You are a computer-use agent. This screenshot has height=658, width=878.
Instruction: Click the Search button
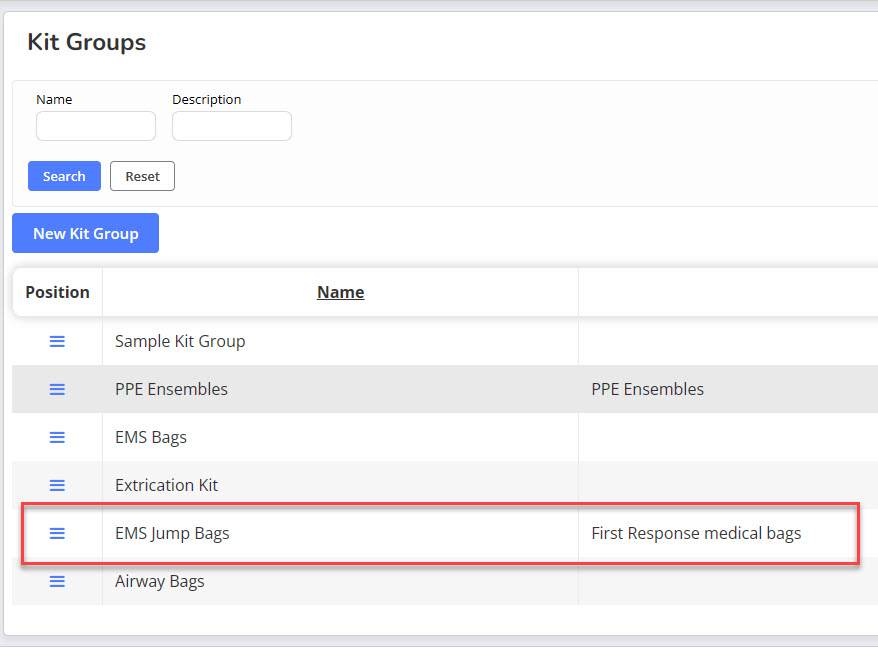click(x=64, y=176)
